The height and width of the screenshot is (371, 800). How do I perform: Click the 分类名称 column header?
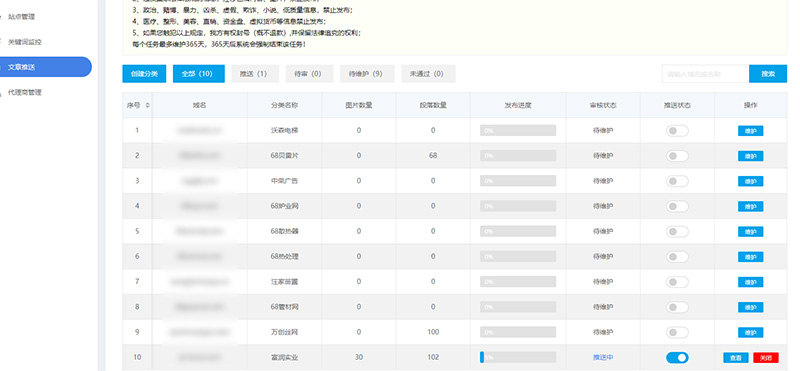point(284,106)
